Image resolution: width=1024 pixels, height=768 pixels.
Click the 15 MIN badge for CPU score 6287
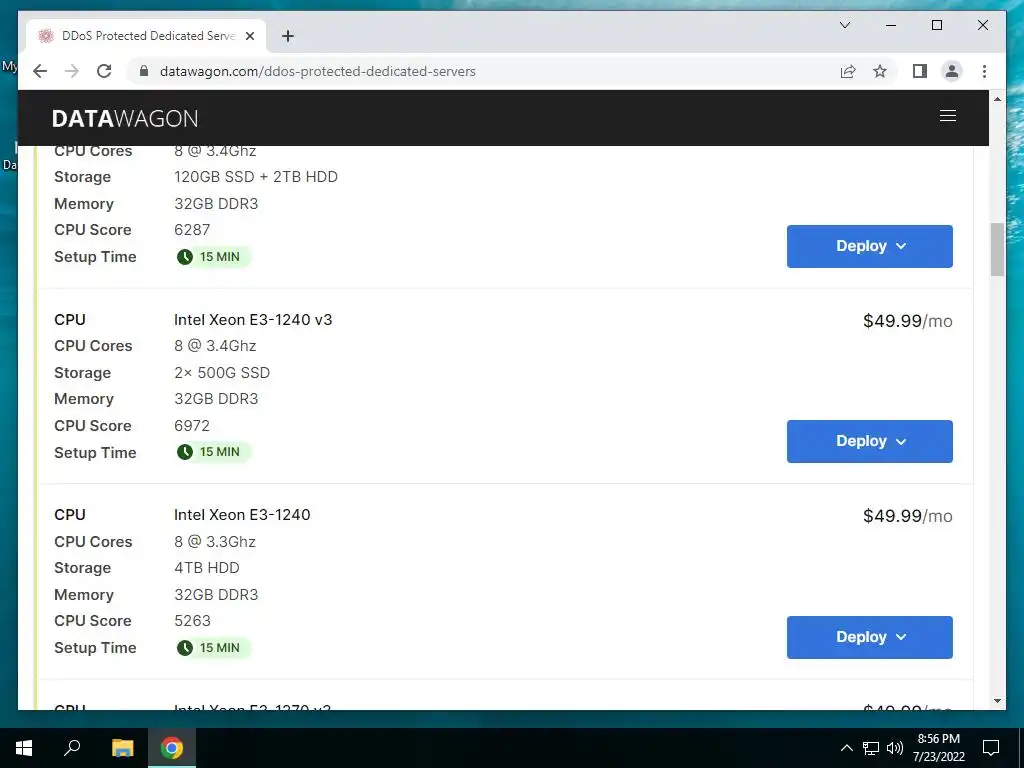[213, 257]
